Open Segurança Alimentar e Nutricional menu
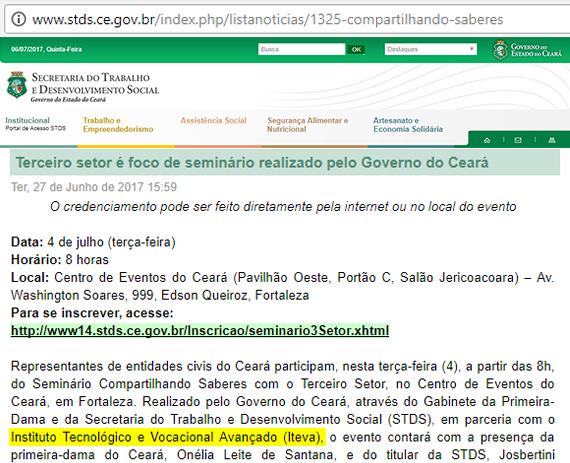Viewport: 570px width, 463px height. pyautogui.click(x=308, y=125)
